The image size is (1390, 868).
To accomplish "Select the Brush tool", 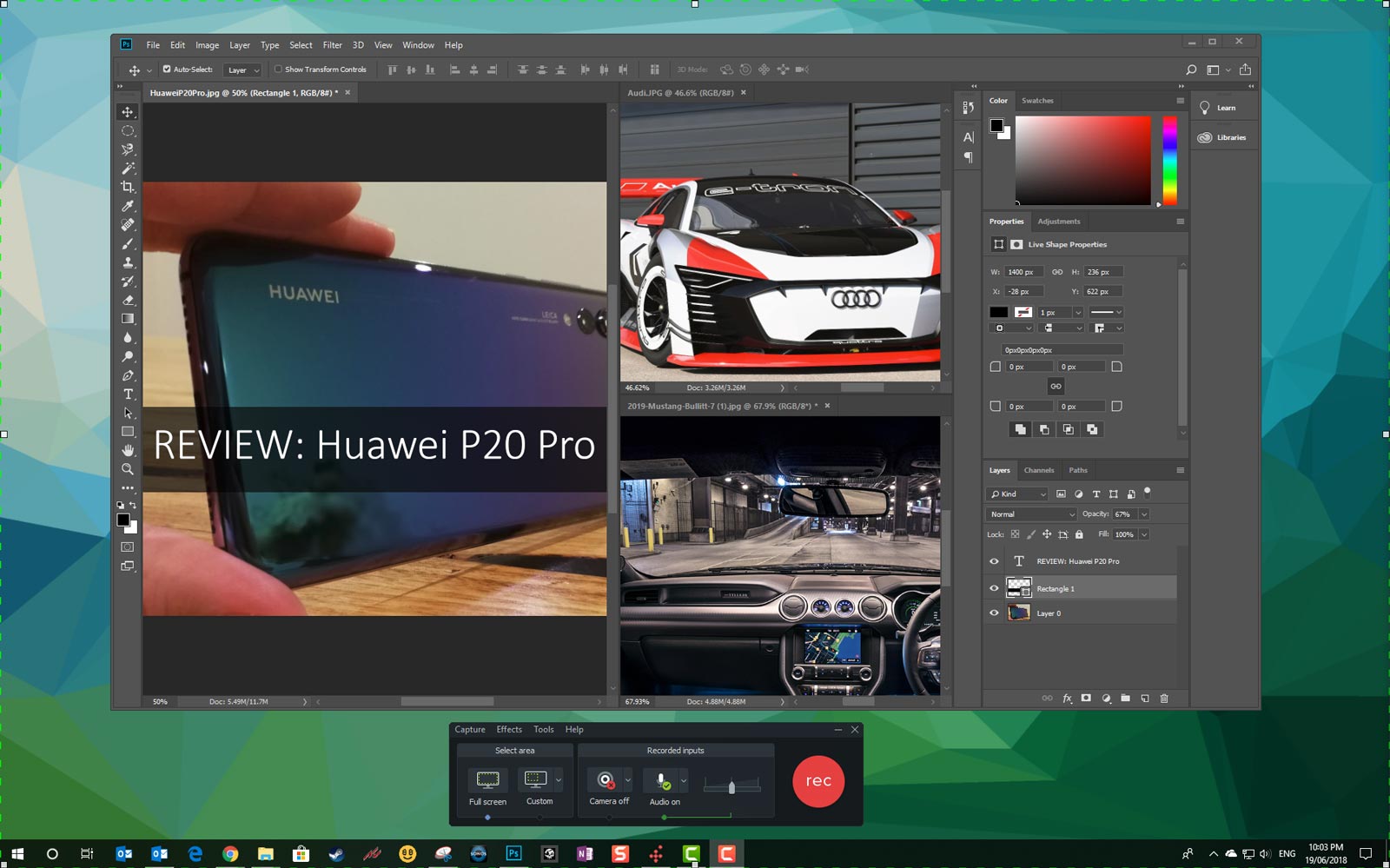I will coord(128,243).
